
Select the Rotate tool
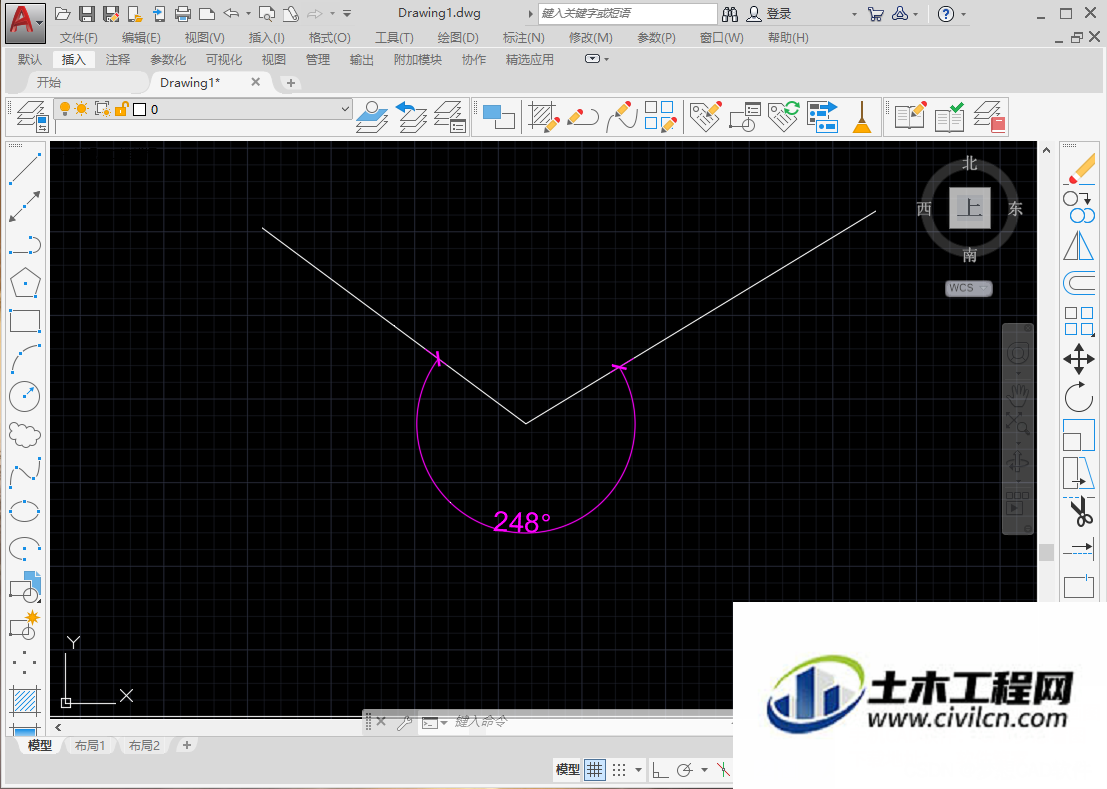pos(1079,397)
